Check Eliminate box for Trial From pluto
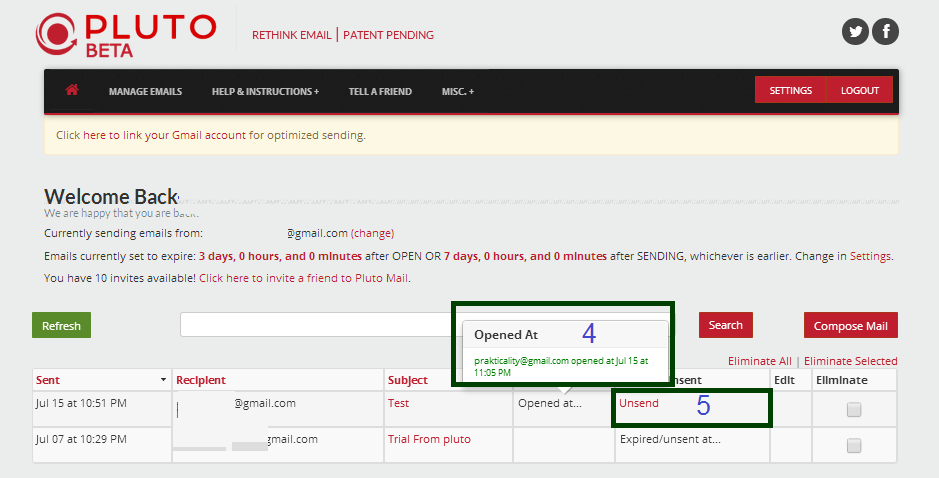 click(x=853, y=446)
